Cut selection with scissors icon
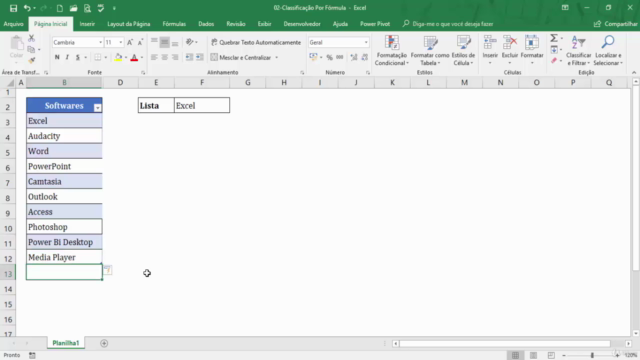 tap(31, 38)
